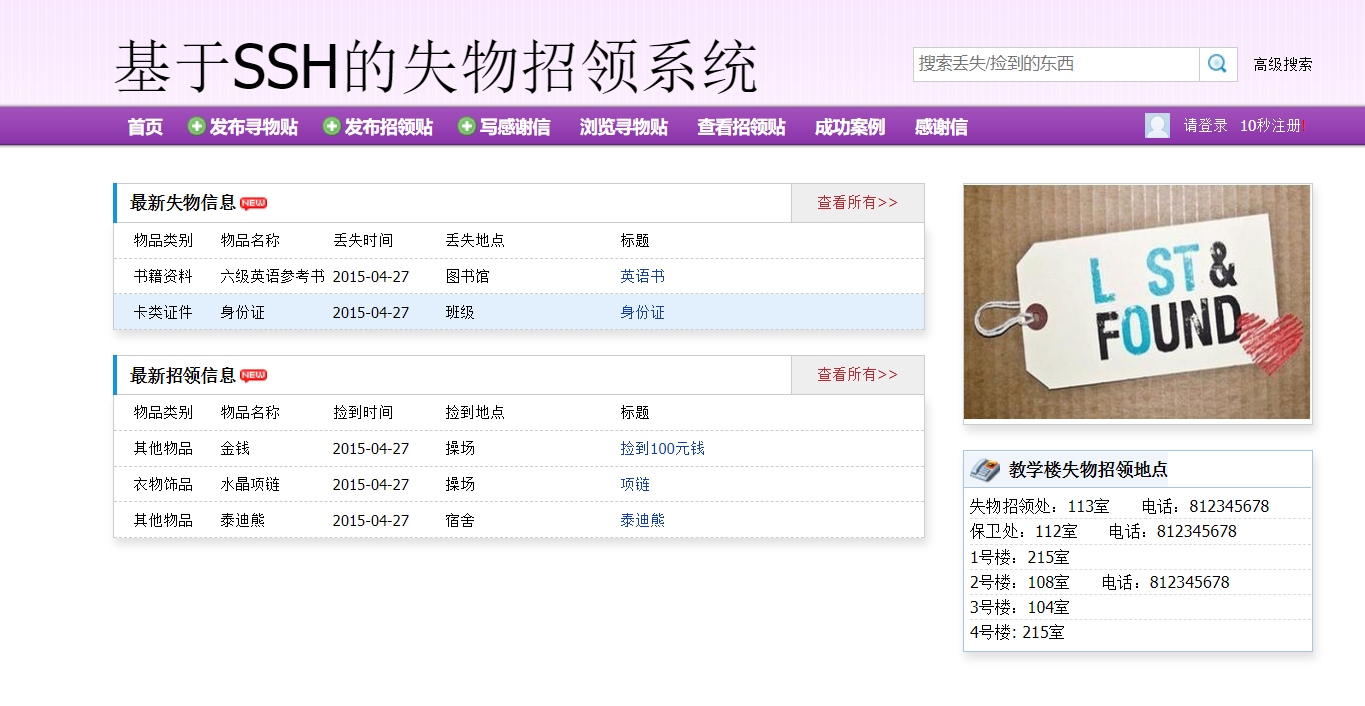The image size is (1365, 706).
Task: Open the 查看招领贴 menu item
Action: click(x=742, y=127)
